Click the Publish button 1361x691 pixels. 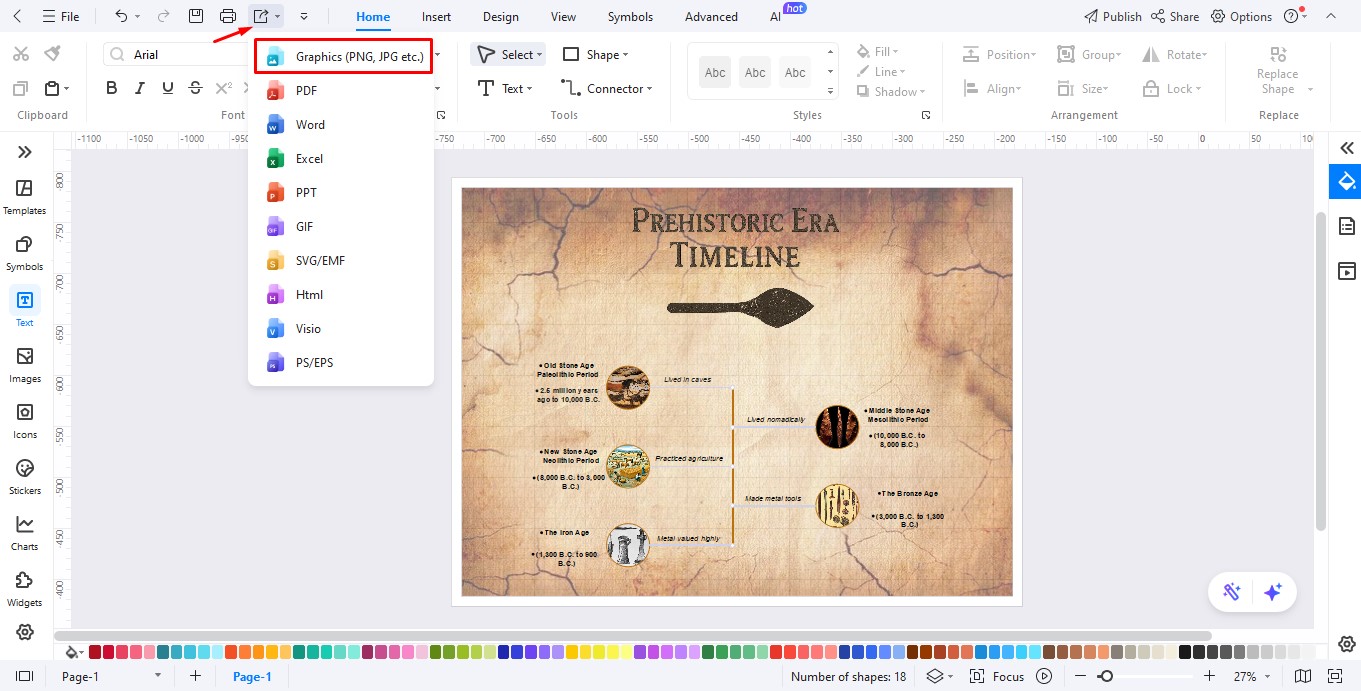pyautogui.click(x=1112, y=16)
